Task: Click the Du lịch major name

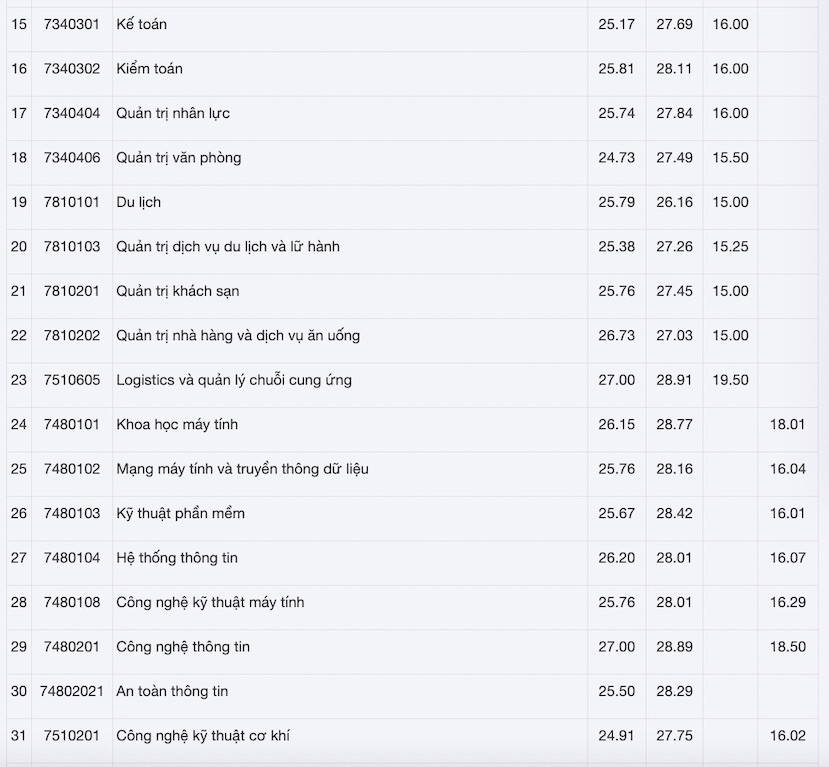Action: [138, 202]
